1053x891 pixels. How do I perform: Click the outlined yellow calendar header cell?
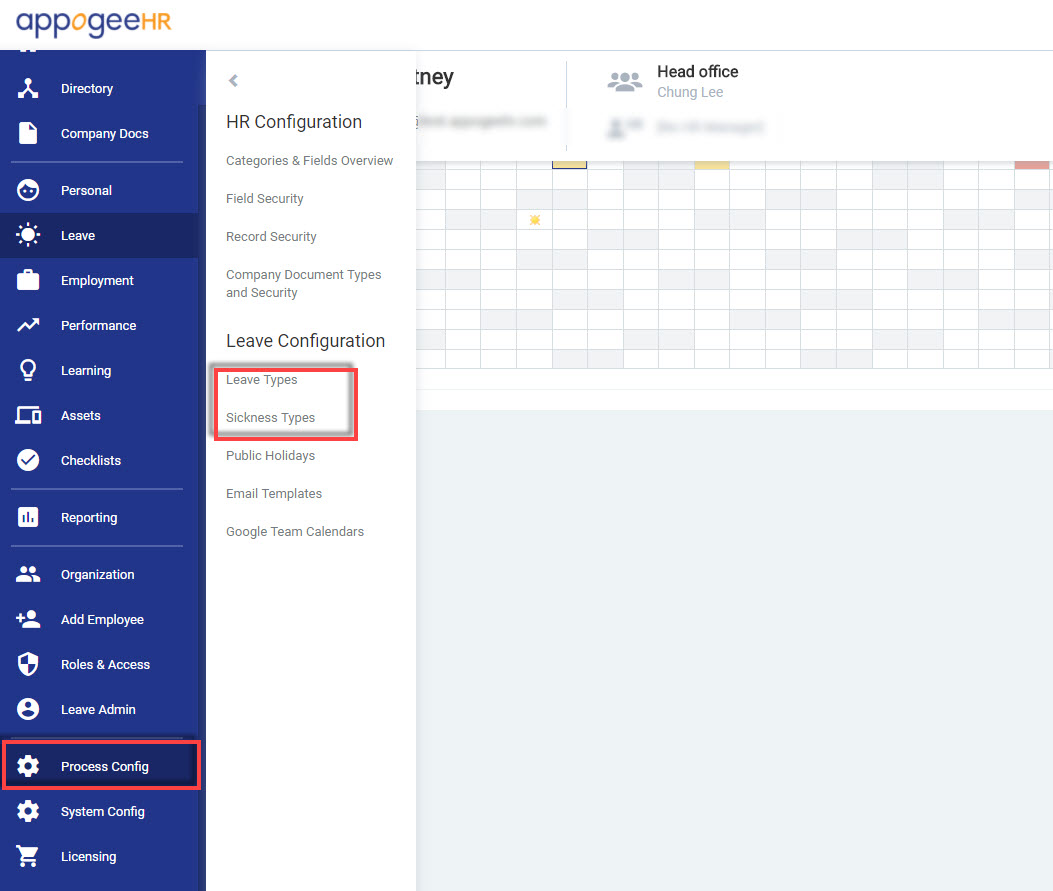[x=569, y=165]
